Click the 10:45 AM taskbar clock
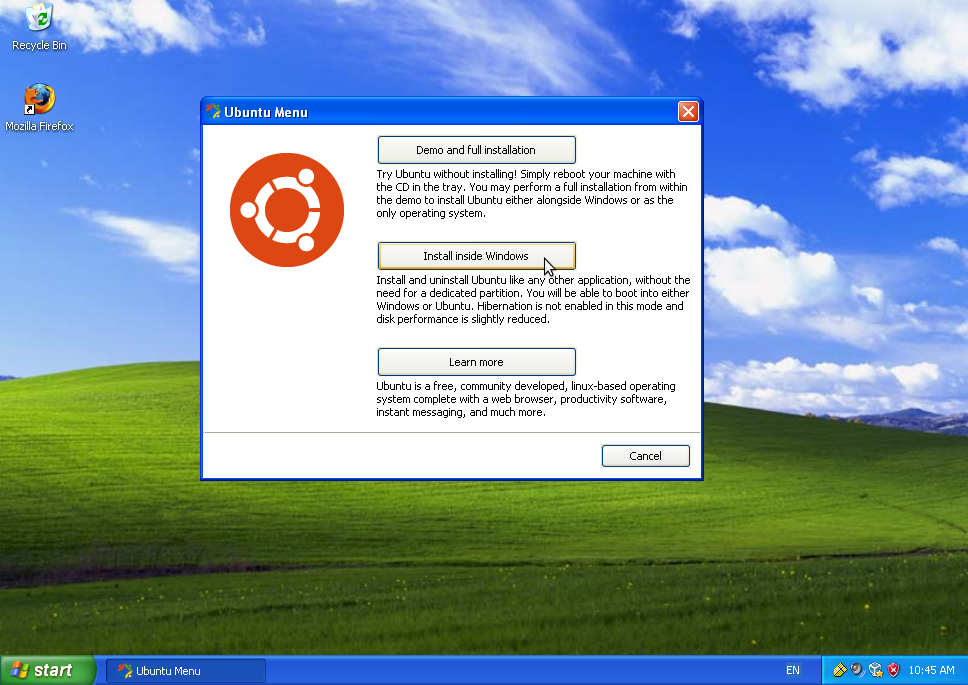968x685 pixels. [932, 670]
